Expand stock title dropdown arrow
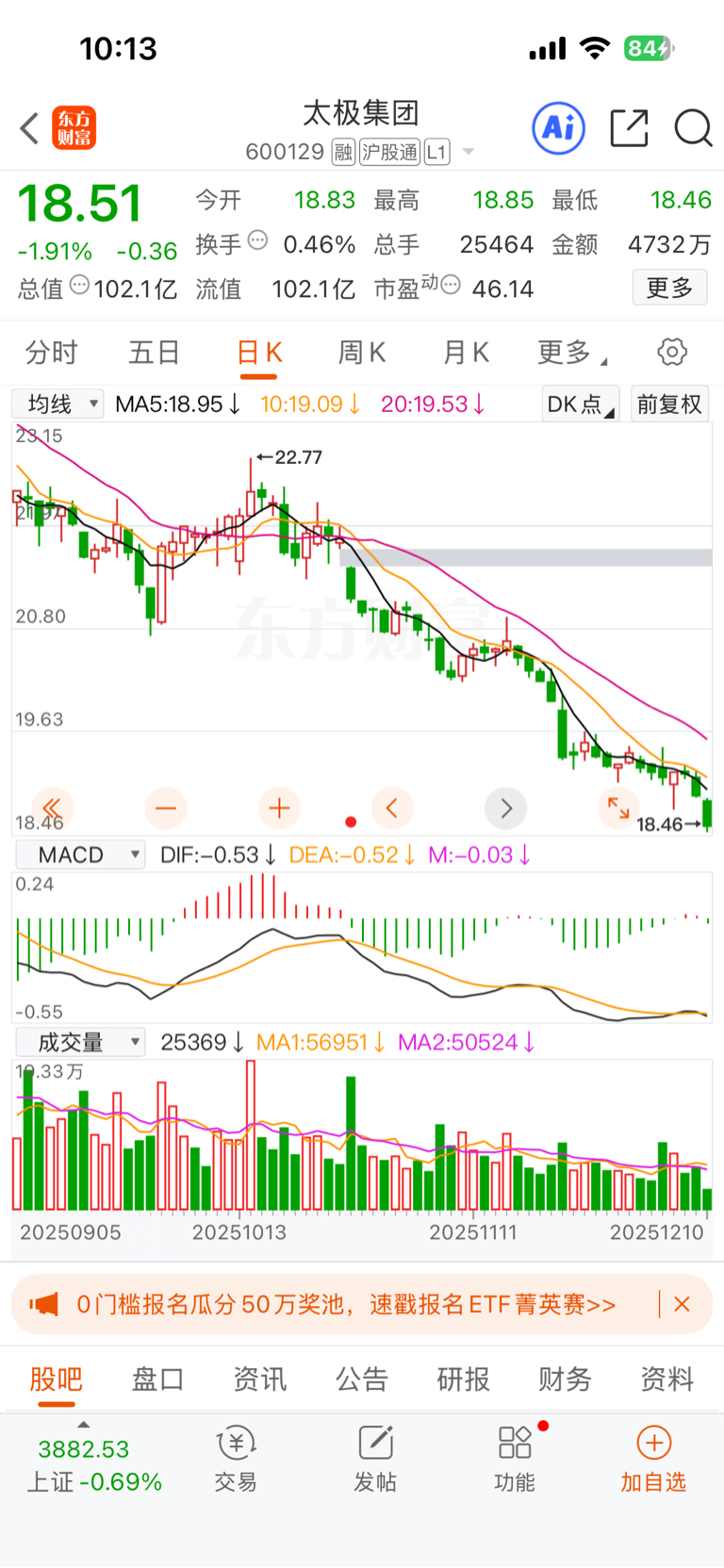Screen dimensions: 724x1568 point(469,152)
